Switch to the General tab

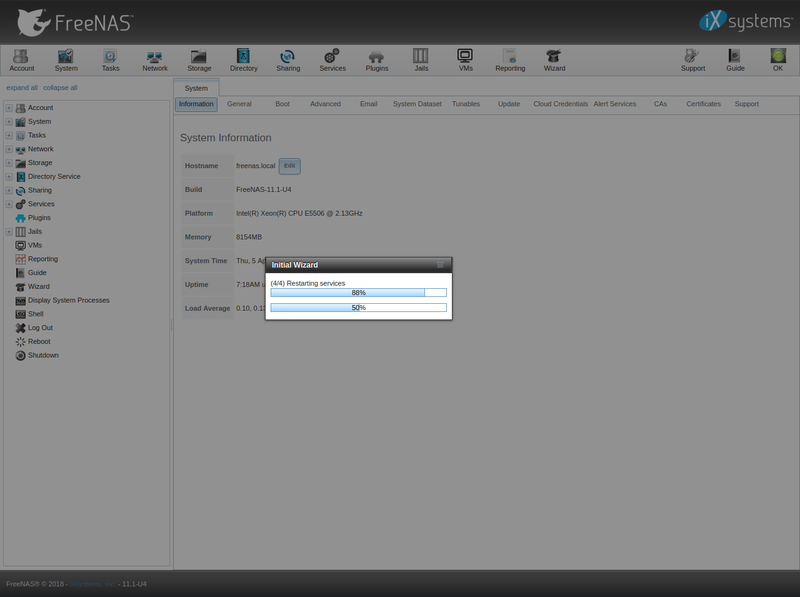pos(239,104)
